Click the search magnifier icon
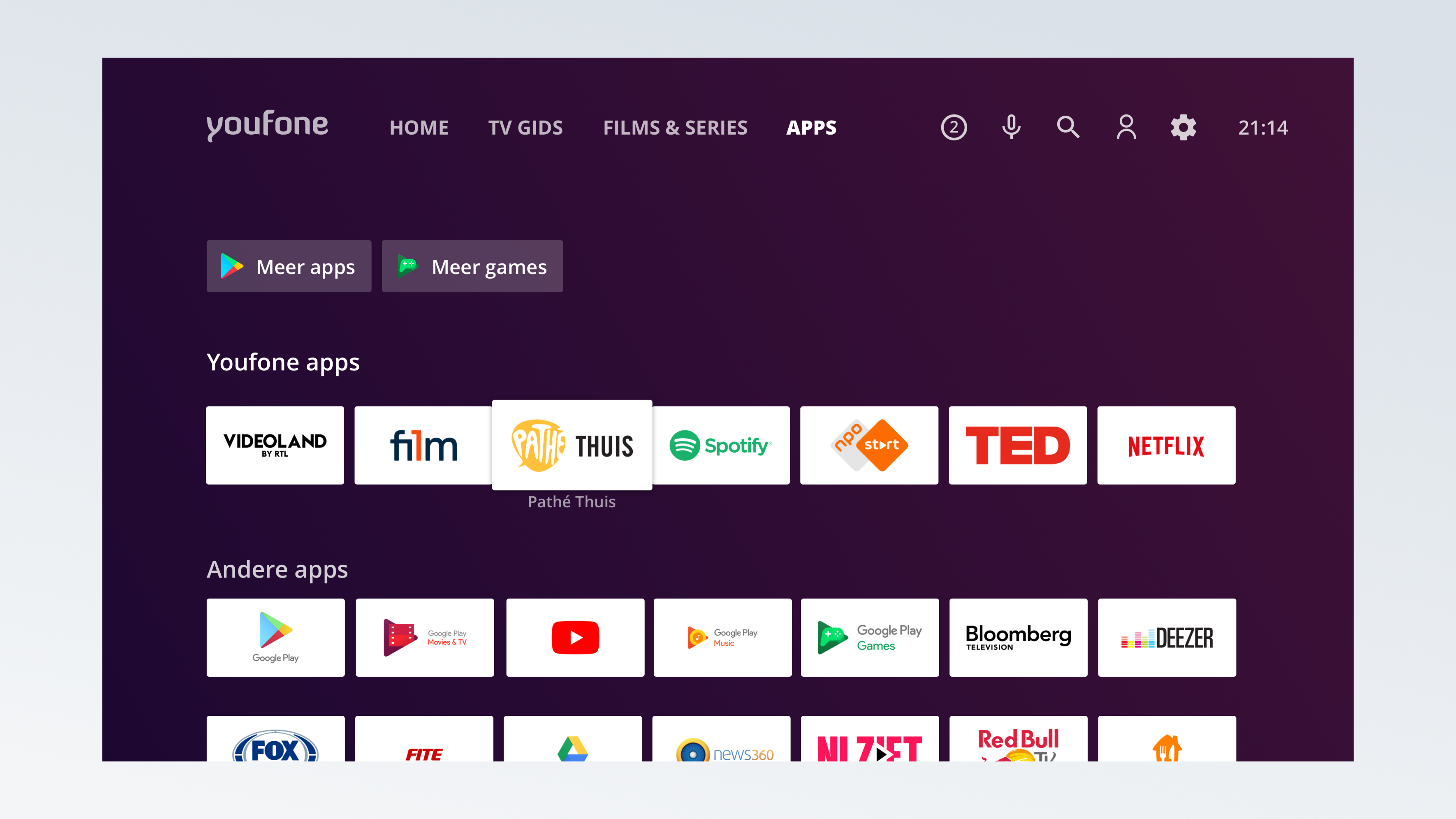1456x819 pixels. (1068, 127)
